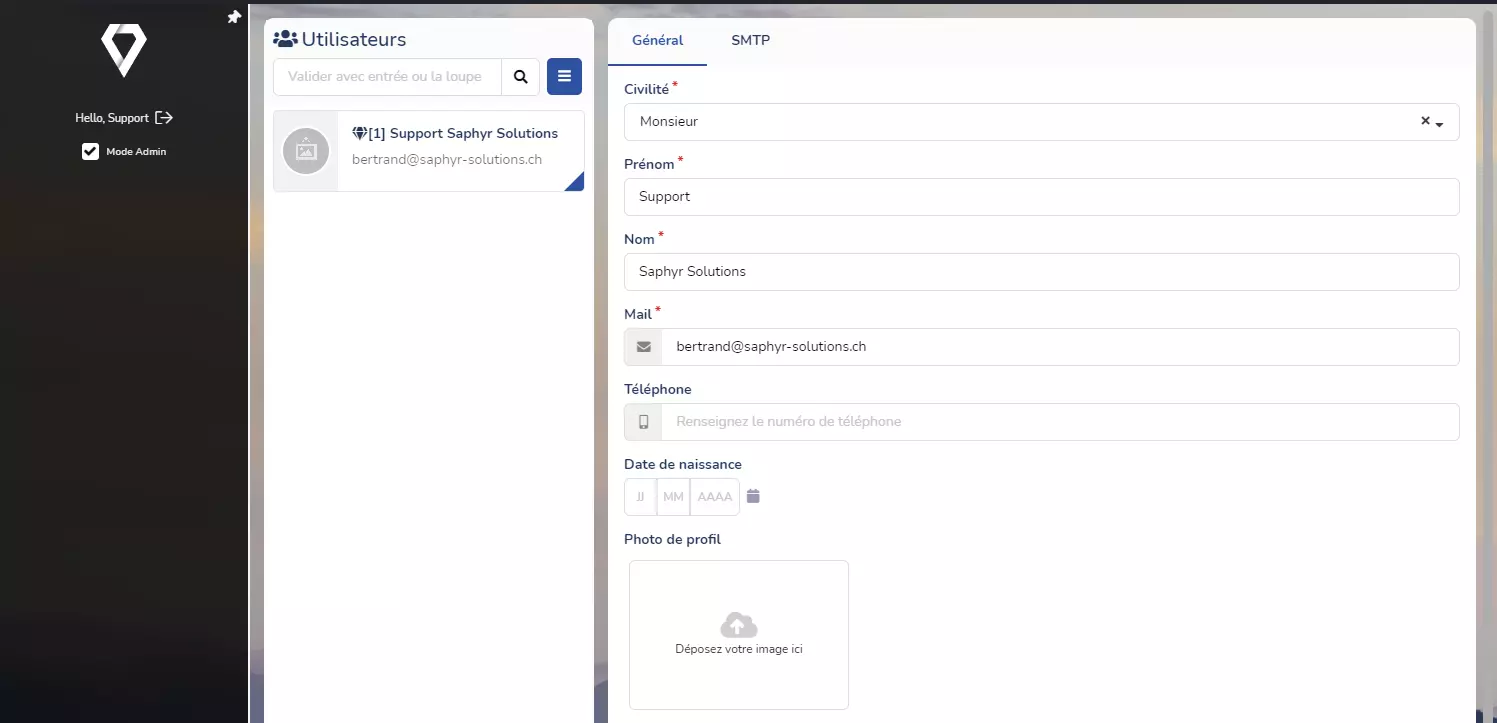
Task: Click the calendar icon for birth date
Action: [753, 496]
